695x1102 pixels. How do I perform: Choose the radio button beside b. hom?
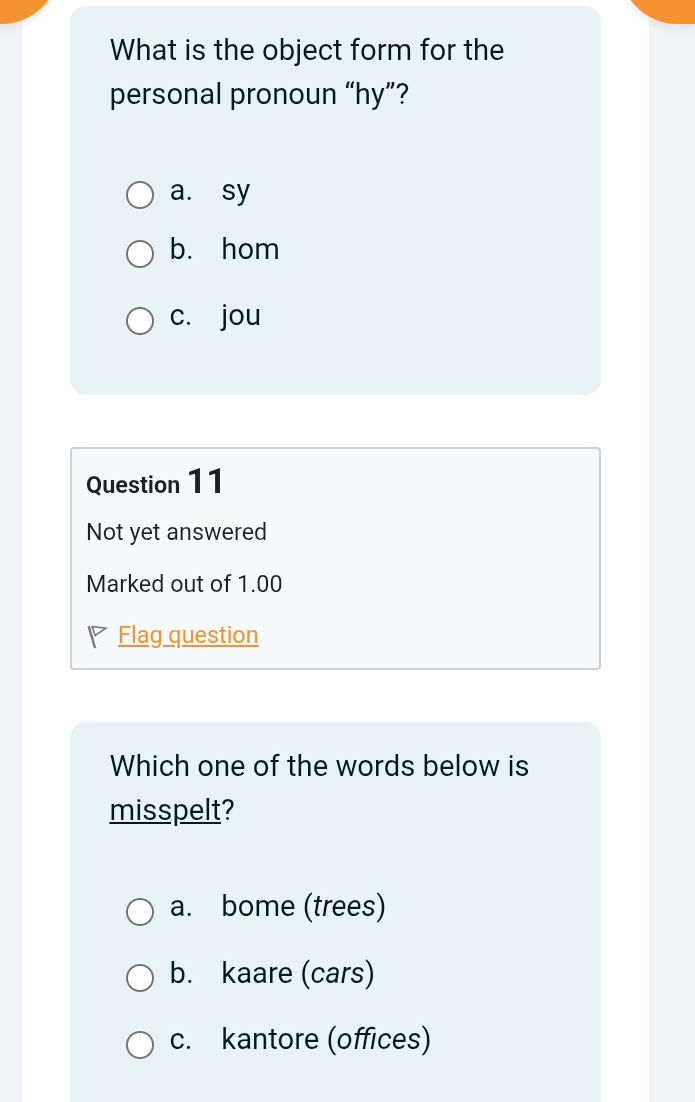[x=140, y=254]
